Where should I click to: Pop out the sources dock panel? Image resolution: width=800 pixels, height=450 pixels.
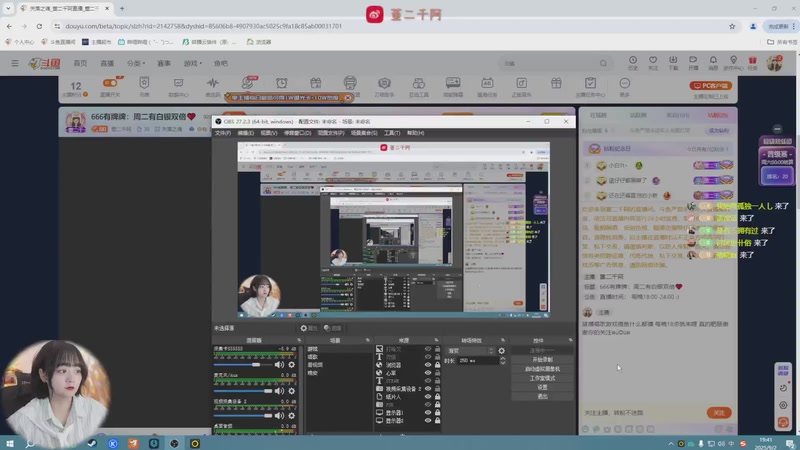point(436,340)
